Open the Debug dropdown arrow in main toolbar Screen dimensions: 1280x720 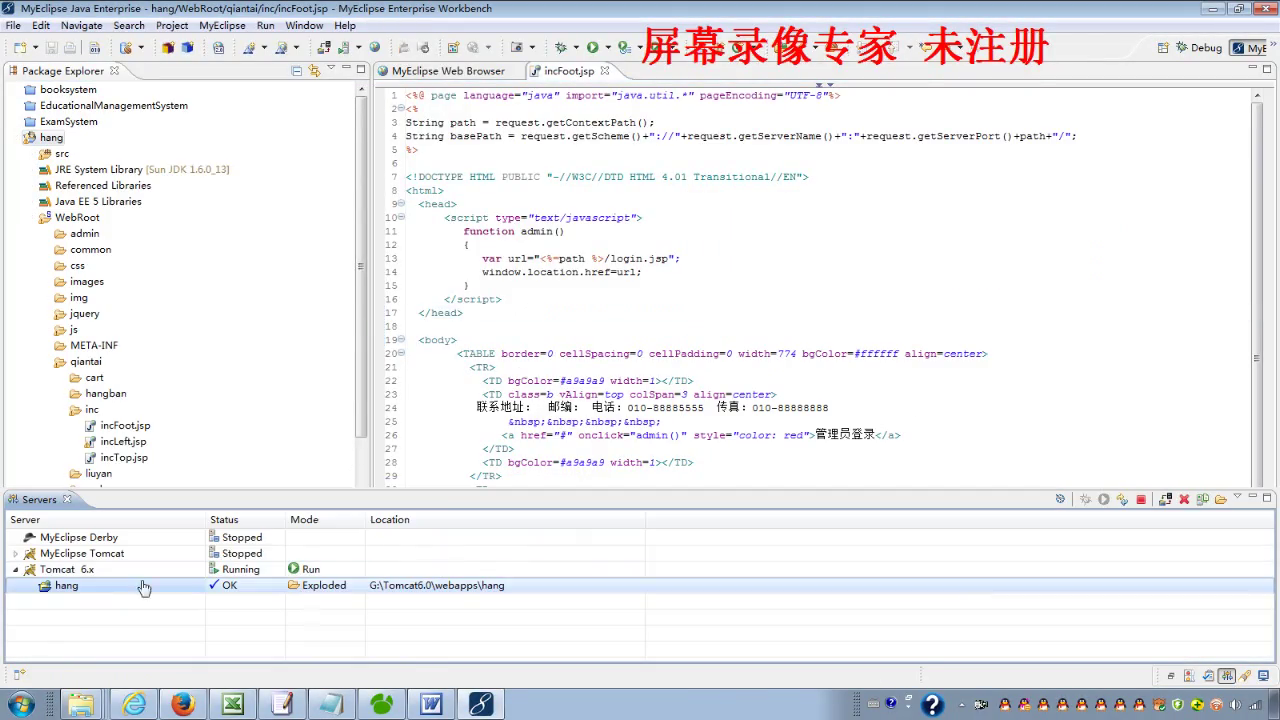pos(576,47)
